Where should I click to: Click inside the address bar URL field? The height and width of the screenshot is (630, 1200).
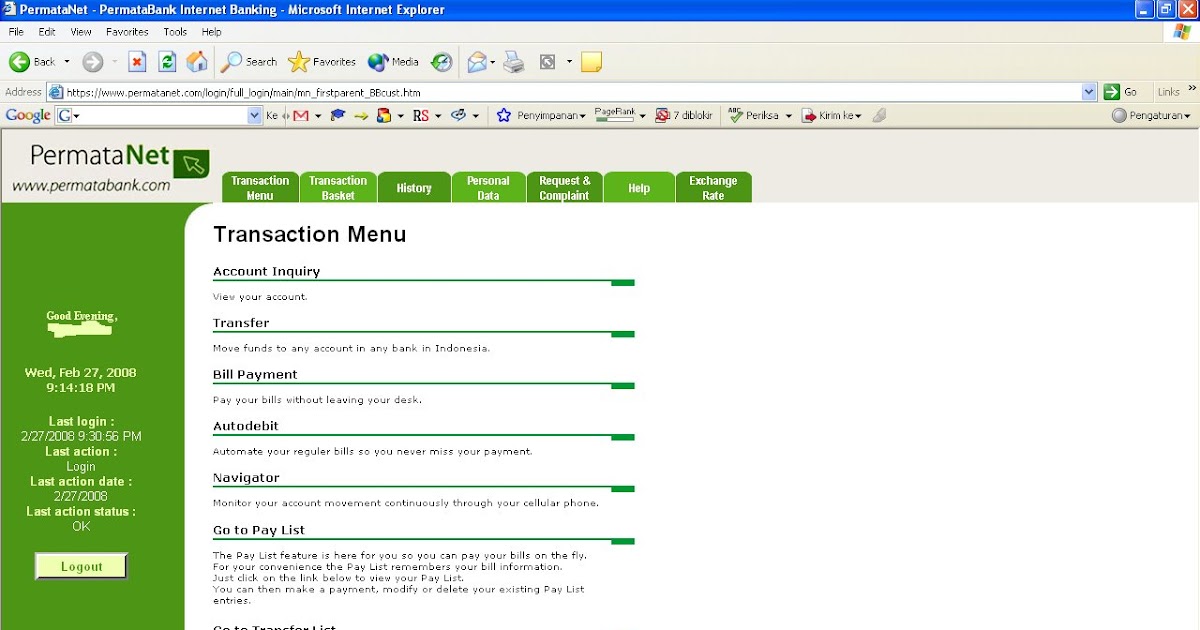click(572, 91)
